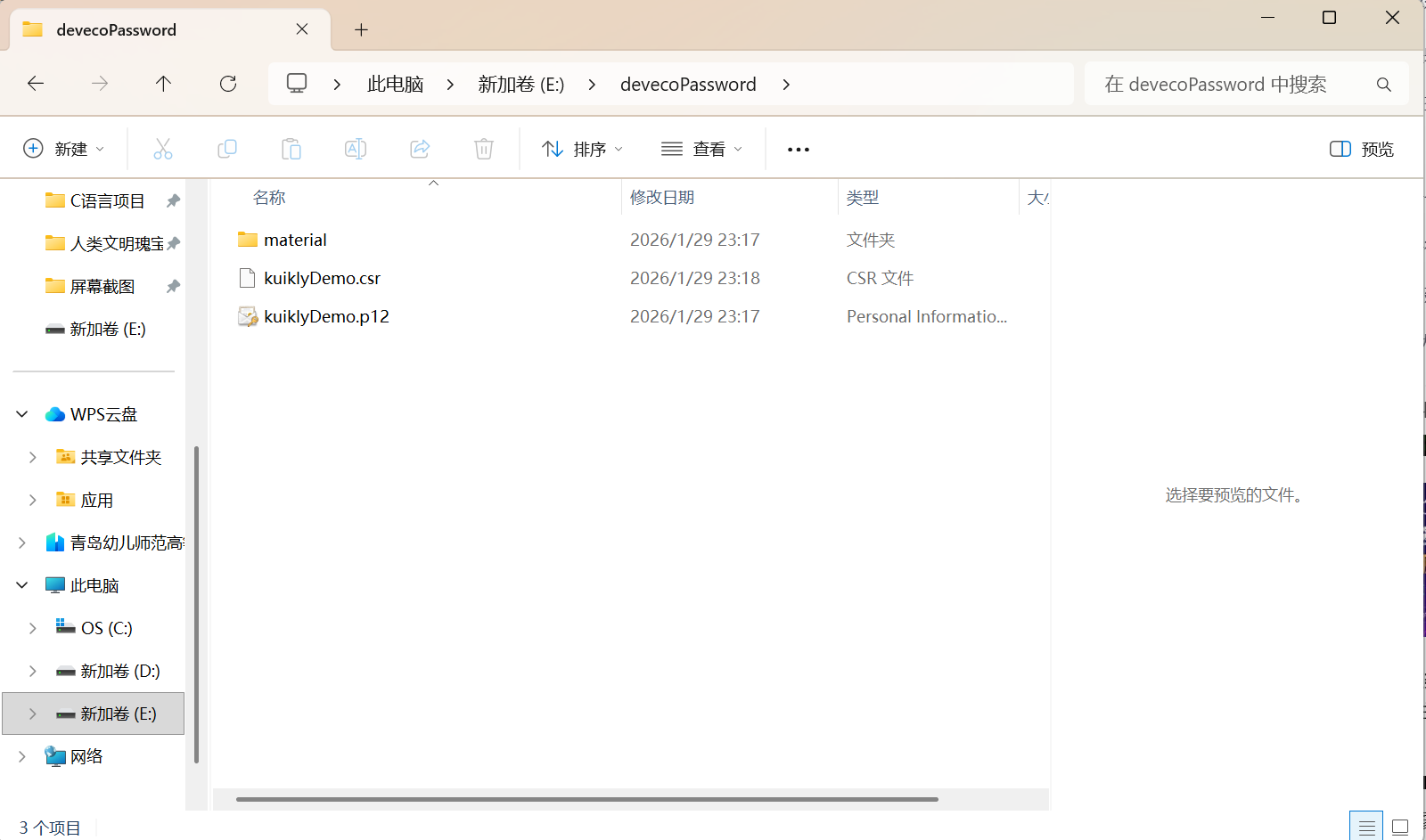Image resolution: width=1426 pixels, height=840 pixels.
Task: Click 此电脑 in the address breadcrumb
Action: coord(395,85)
